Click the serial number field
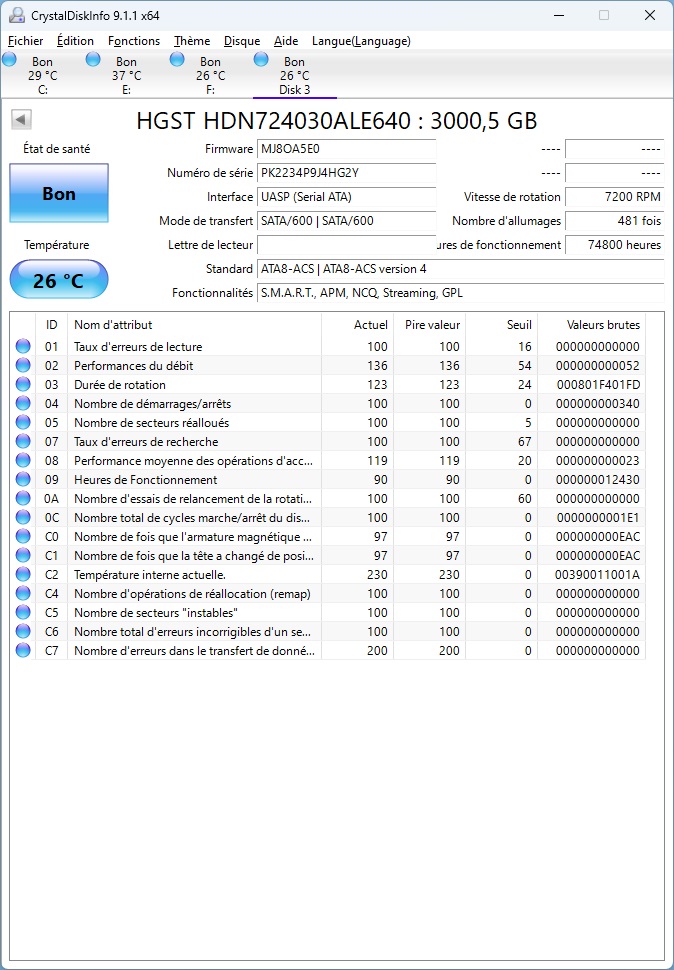 point(346,173)
